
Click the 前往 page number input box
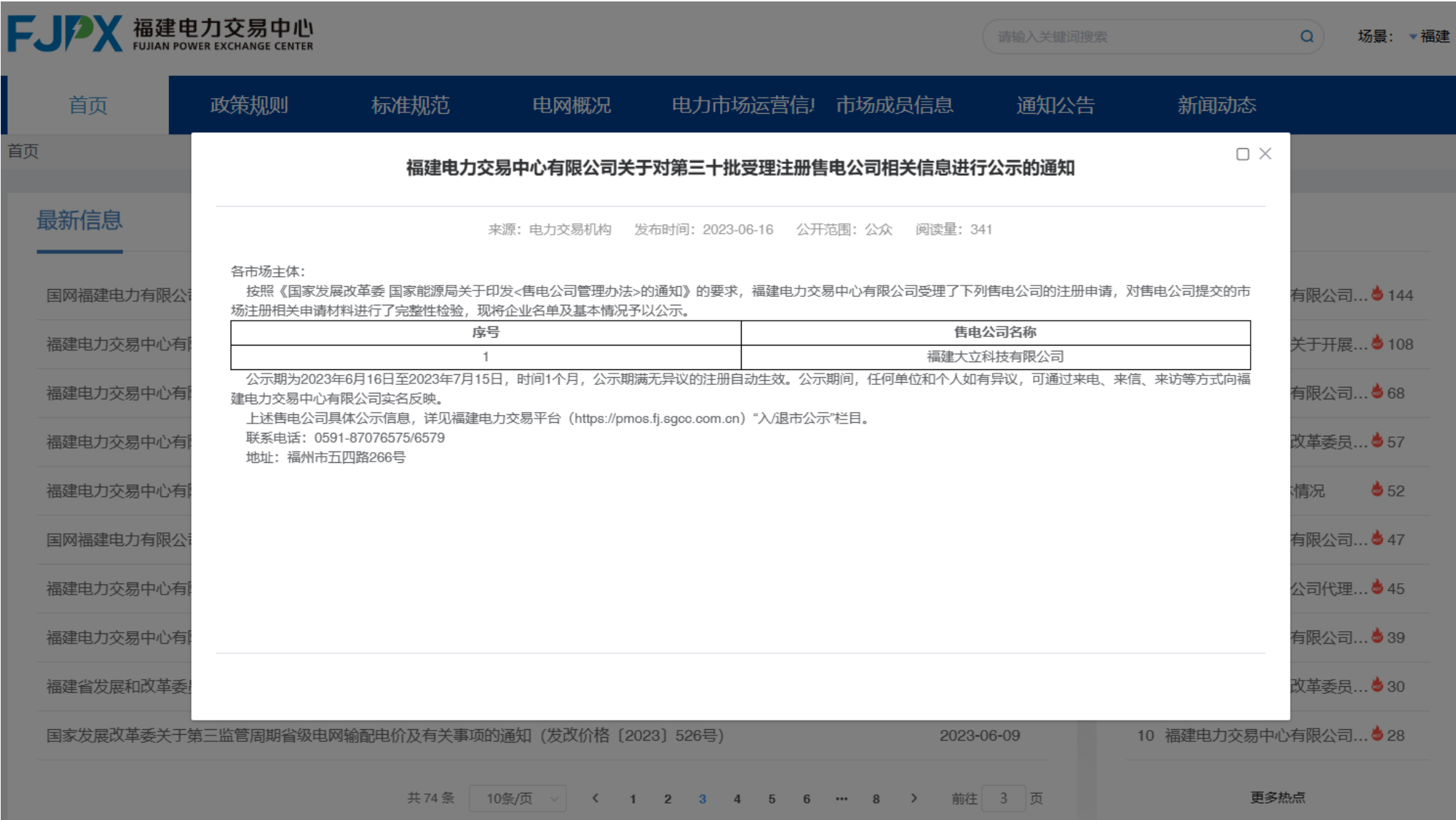click(x=1004, y=798)
